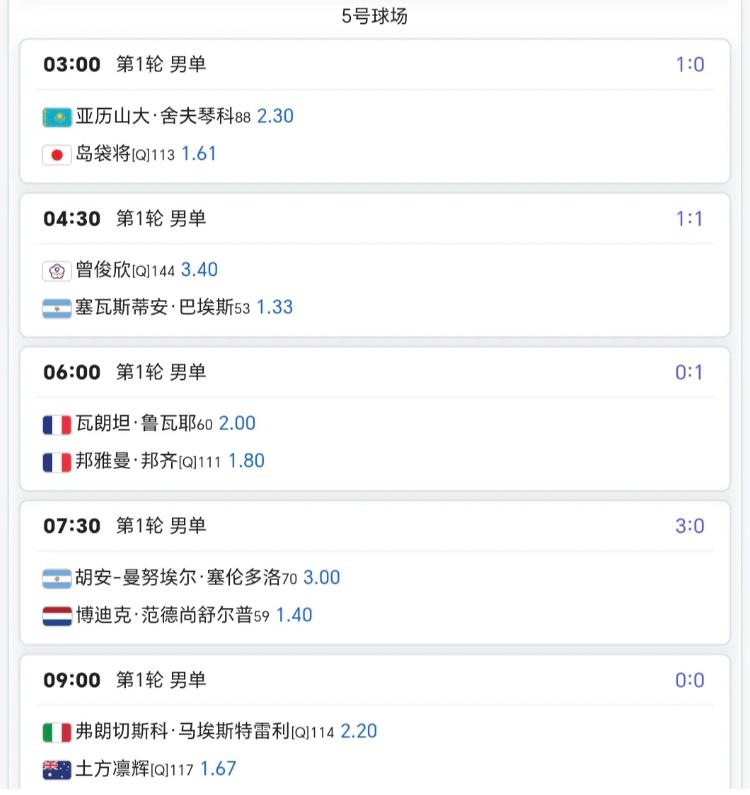Select odds 3.00 for 塞伦多洛
Viewport: 750px width, 795px height.
pyautogui.click(x=321, y=578)
